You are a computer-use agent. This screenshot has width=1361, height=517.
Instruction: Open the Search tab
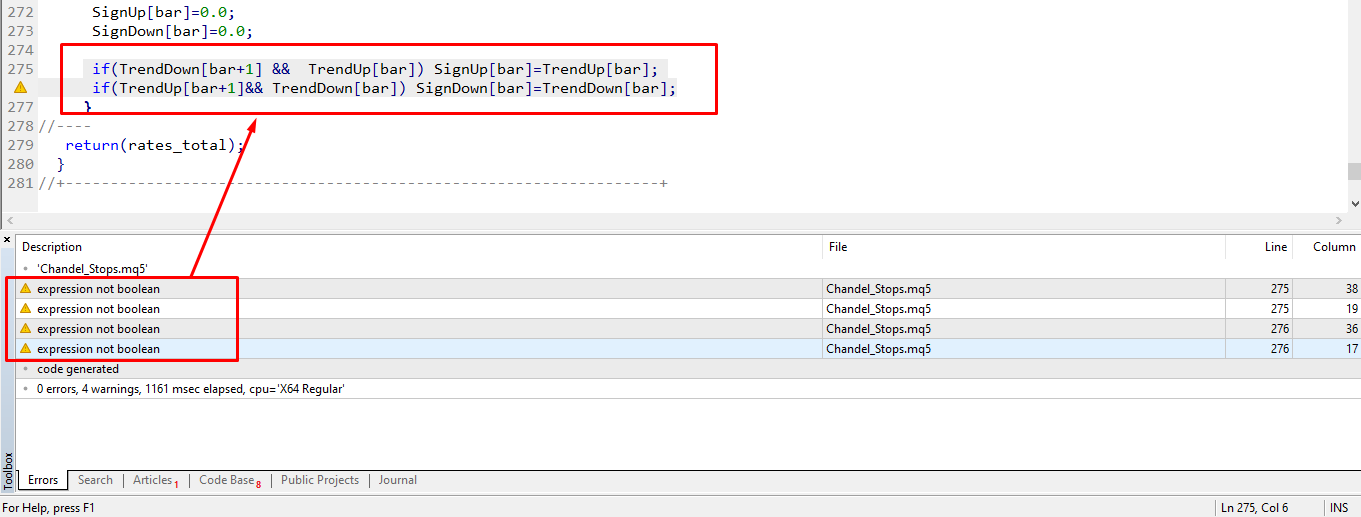point(95,480)
